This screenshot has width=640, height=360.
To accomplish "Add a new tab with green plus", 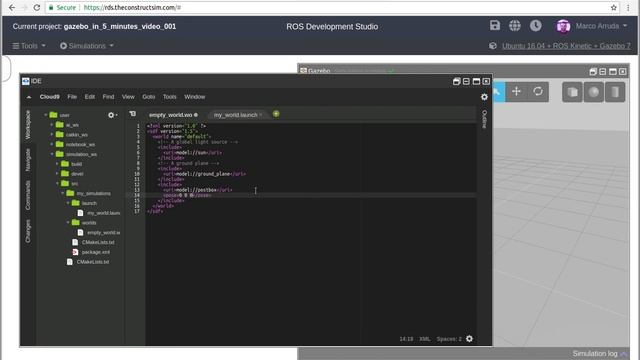I will tap(276, 114).
